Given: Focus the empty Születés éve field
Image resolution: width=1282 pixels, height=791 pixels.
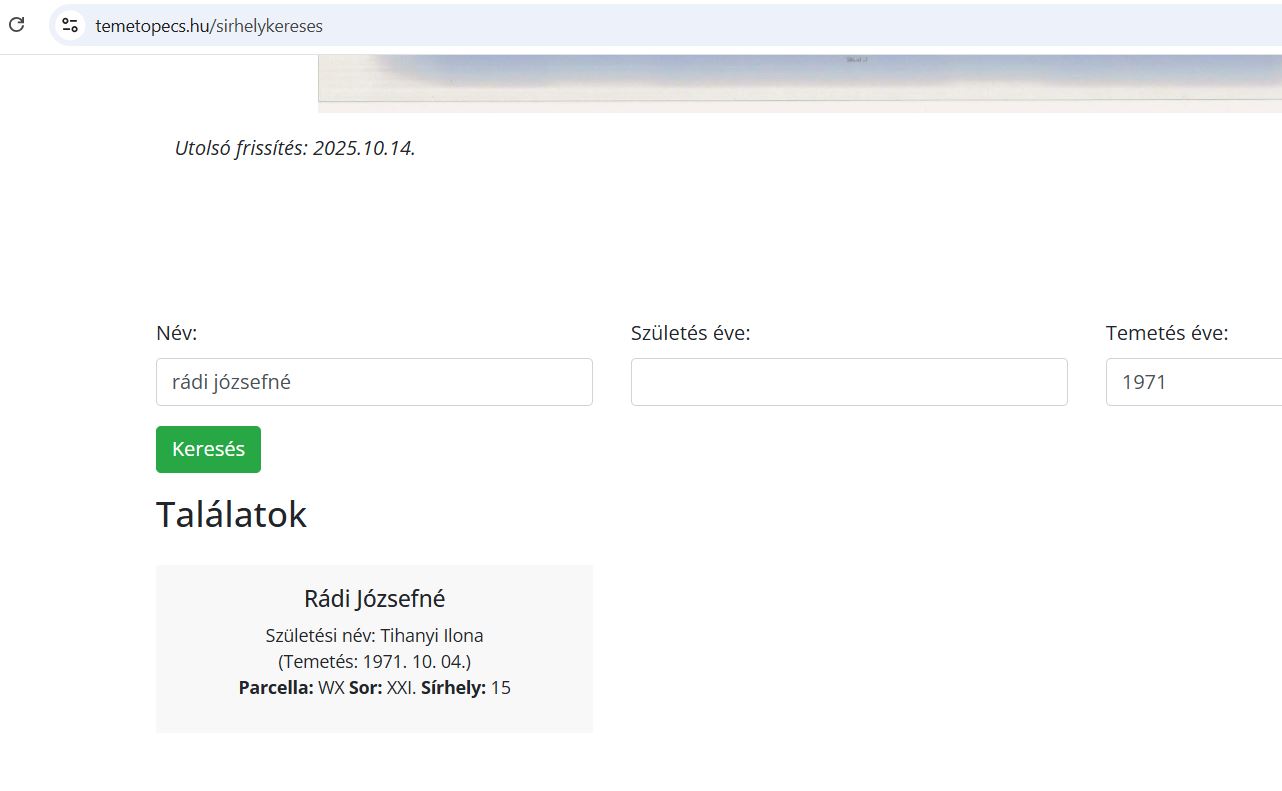Looking at the screenshot, I should click(849, 382).
